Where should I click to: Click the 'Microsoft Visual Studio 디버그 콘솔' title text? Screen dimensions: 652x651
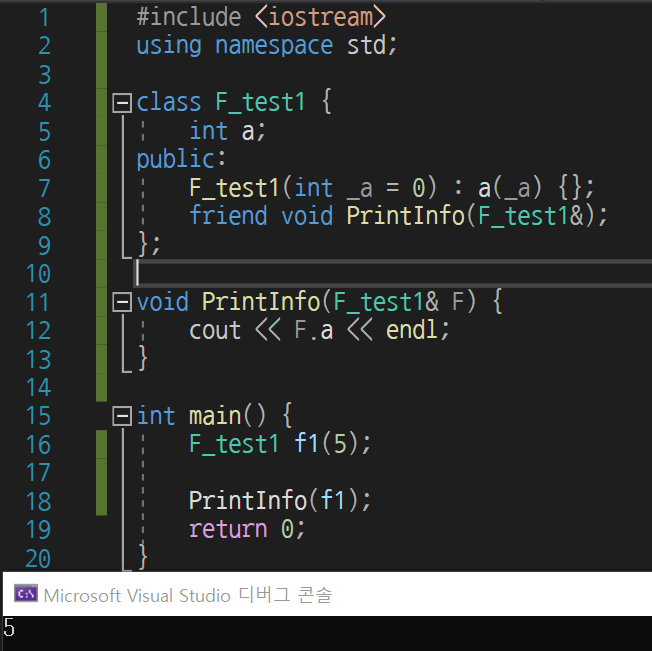pyautogui.click(x=188, y=595)
